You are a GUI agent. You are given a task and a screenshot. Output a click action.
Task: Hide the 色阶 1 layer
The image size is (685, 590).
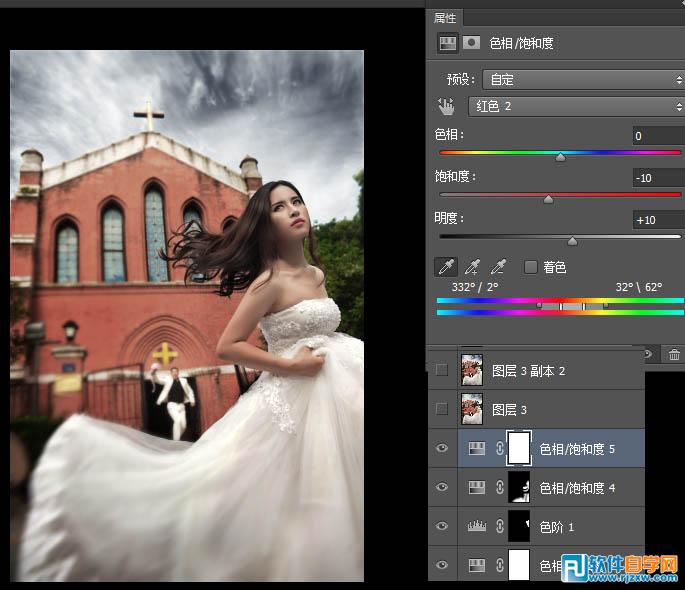point(442,526)
